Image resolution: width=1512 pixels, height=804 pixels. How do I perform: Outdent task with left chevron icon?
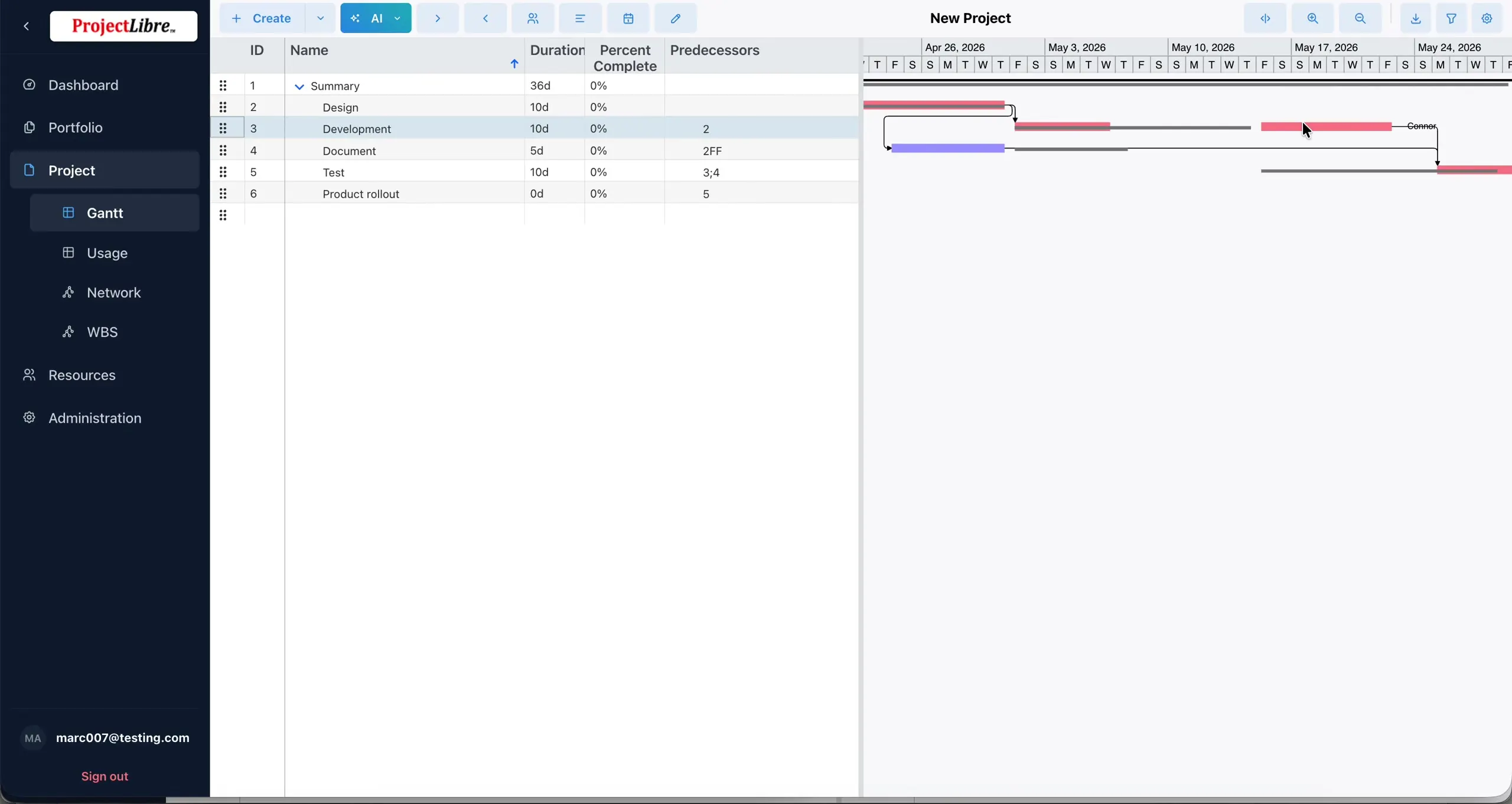(x=485, y=18)
